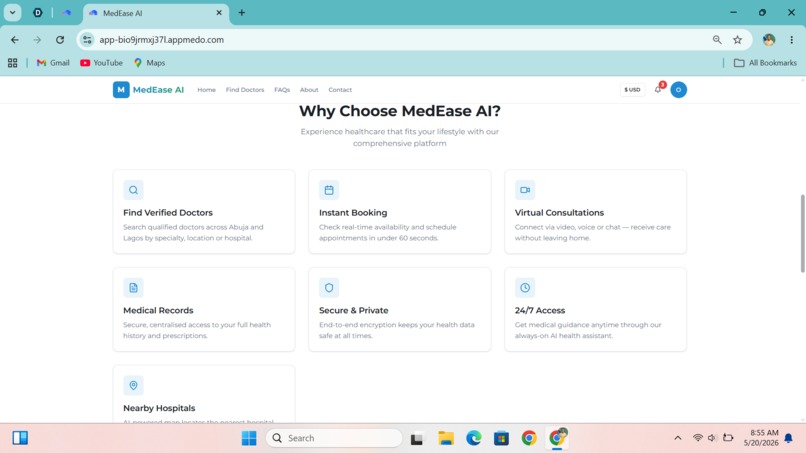Open the Maps bookmark
Screen dimensions: 806x453
[x=150, y=63]
